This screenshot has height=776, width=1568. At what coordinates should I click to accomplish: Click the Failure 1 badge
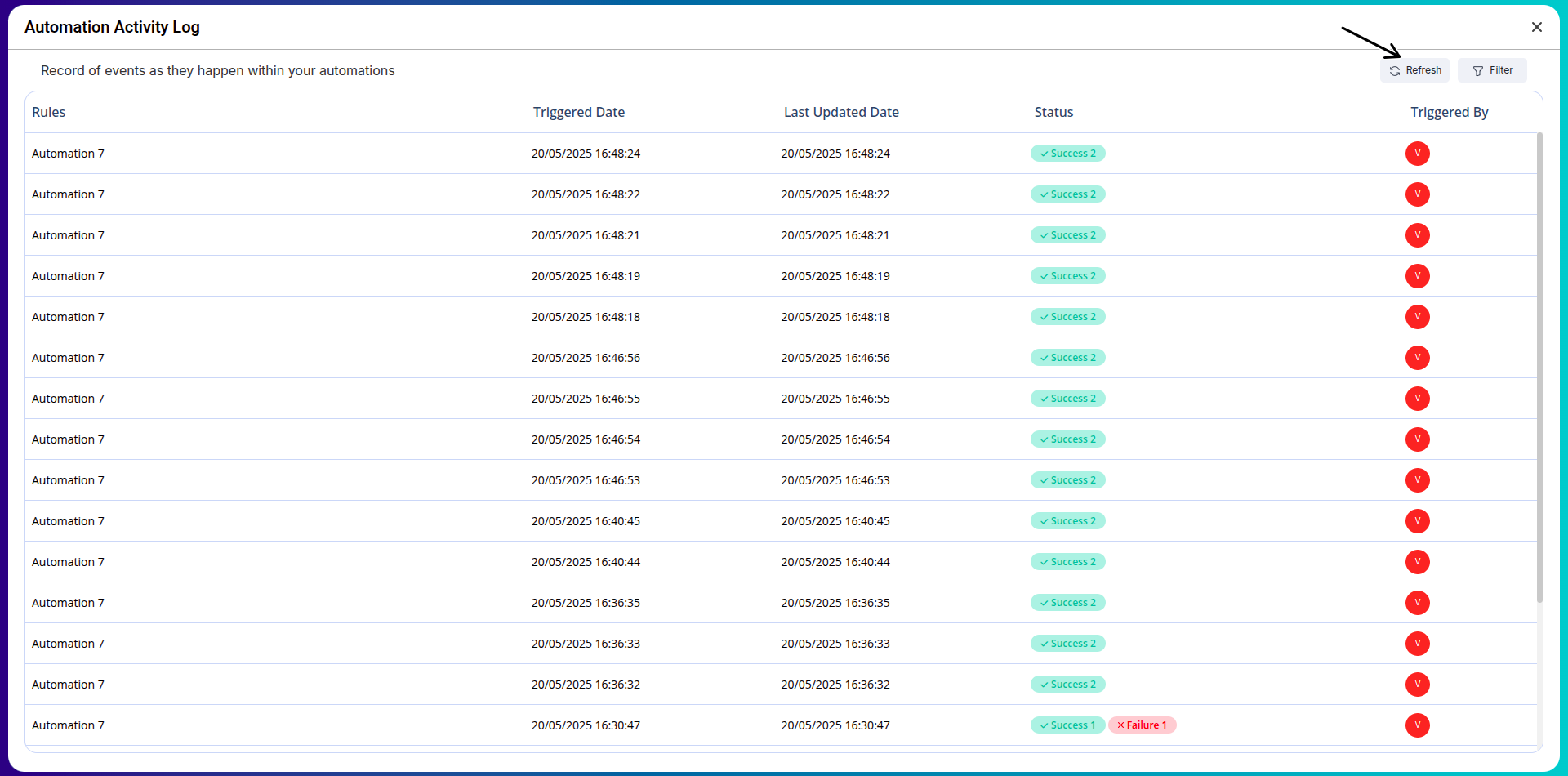coord(1142,725)
